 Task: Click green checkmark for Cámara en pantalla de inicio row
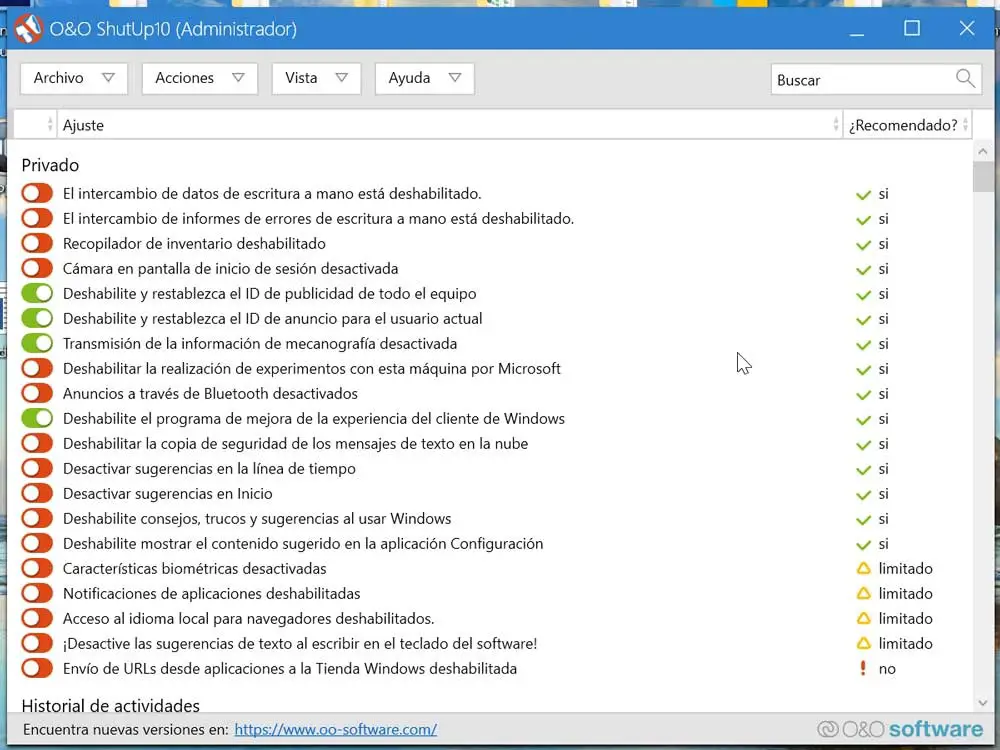pos(864,269)
